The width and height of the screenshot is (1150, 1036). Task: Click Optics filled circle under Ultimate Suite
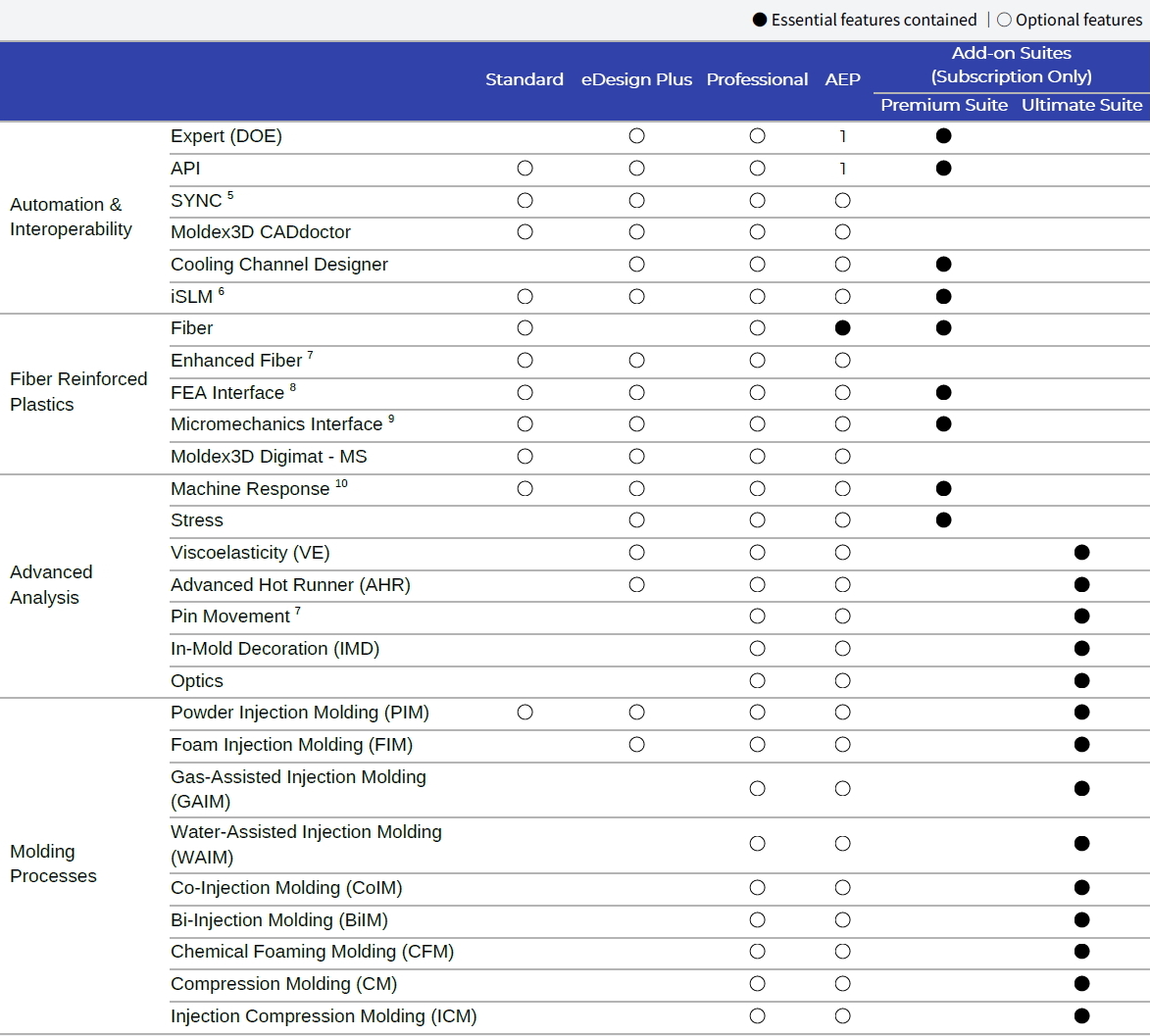[1081, 680]
